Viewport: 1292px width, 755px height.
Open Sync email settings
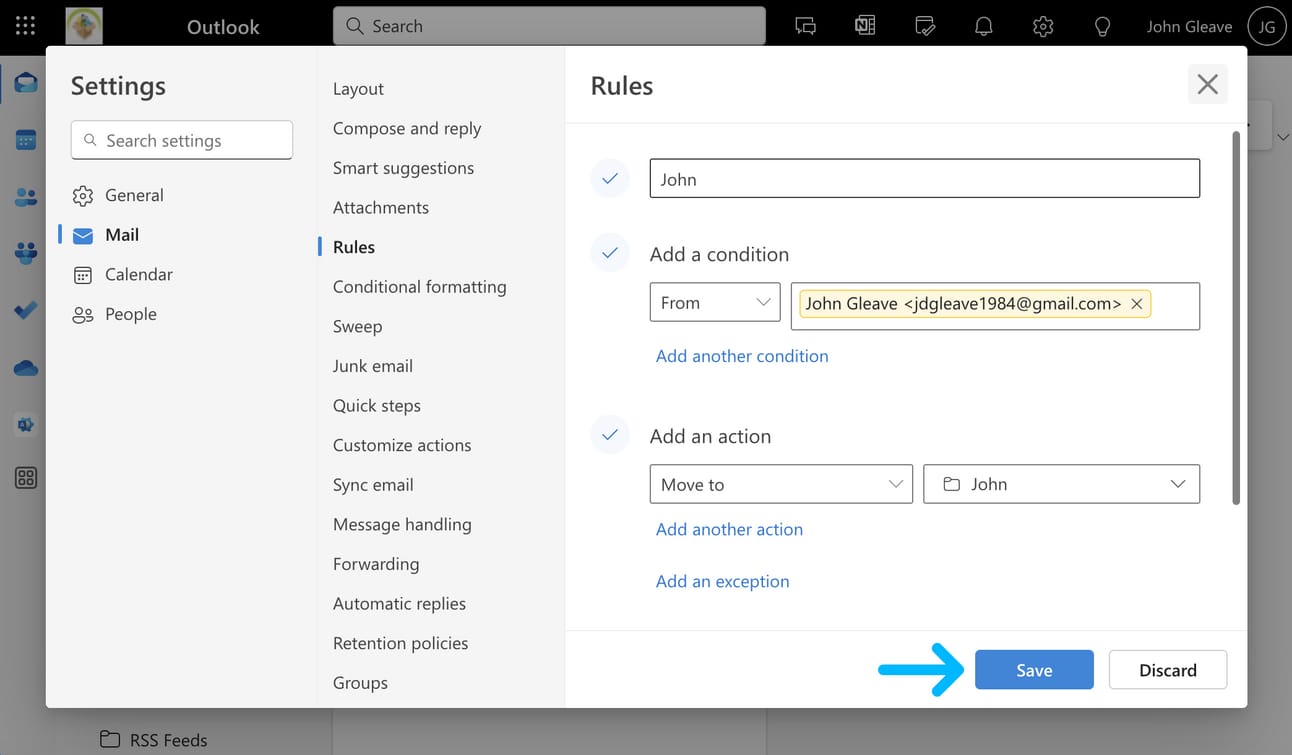[x=373, y=485]
